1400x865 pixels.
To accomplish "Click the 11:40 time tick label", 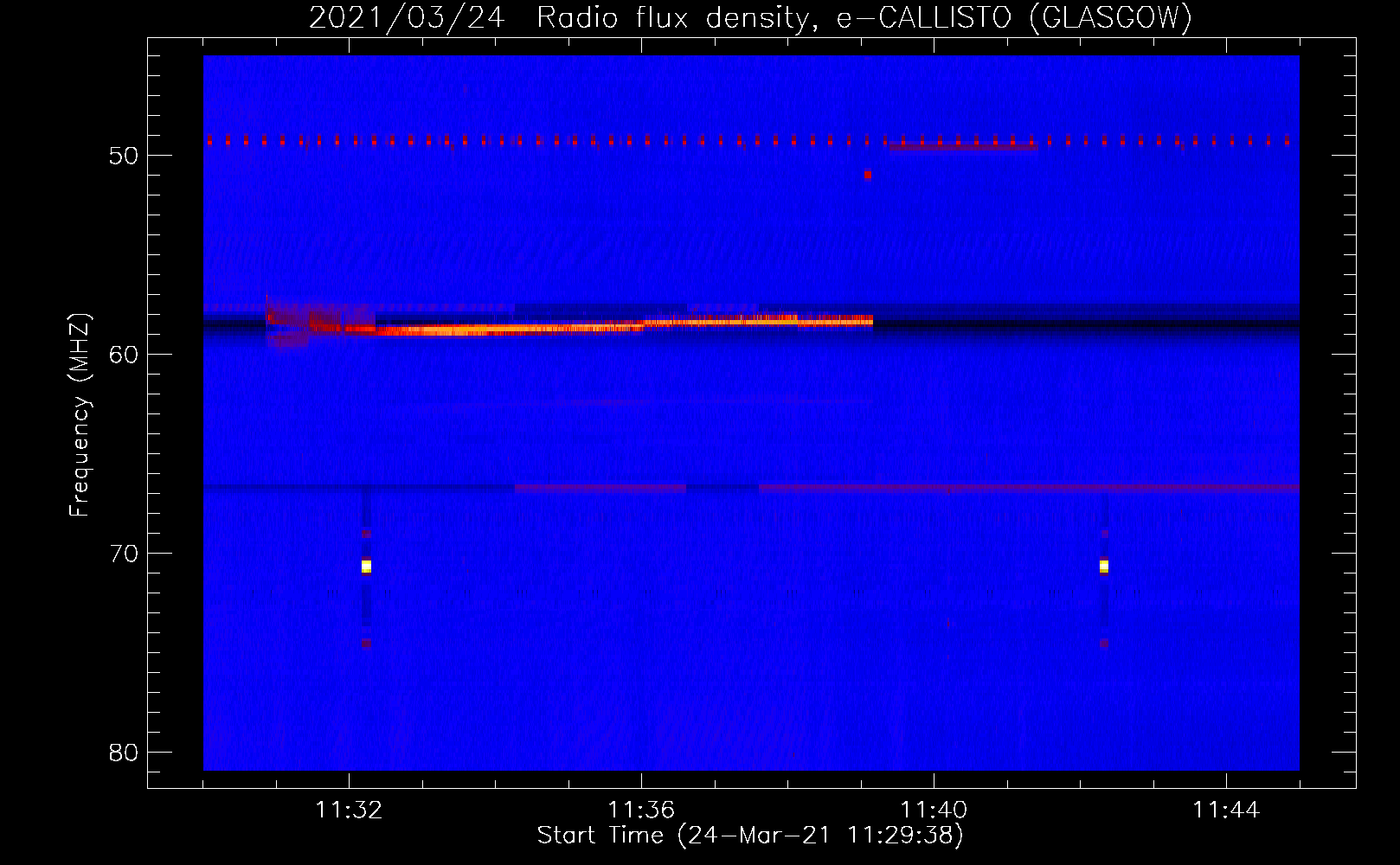I will coord(934,810).
